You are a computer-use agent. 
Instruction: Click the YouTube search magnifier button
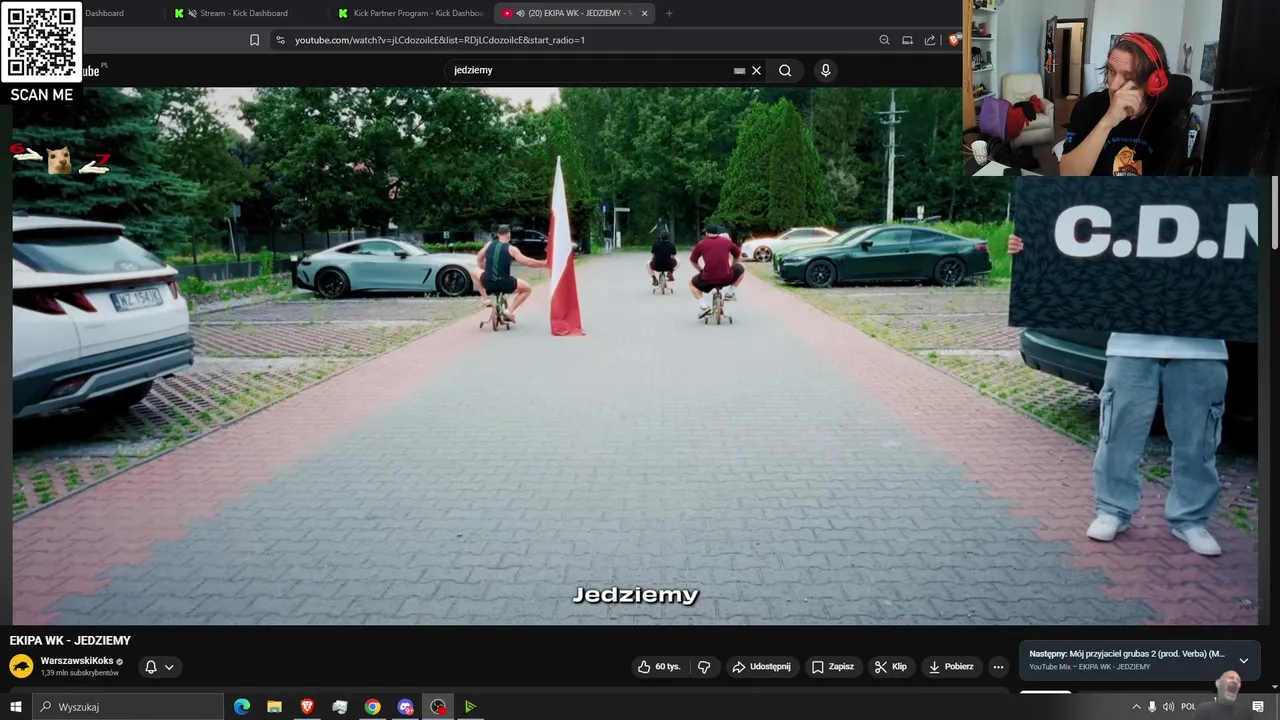[785, 70]
